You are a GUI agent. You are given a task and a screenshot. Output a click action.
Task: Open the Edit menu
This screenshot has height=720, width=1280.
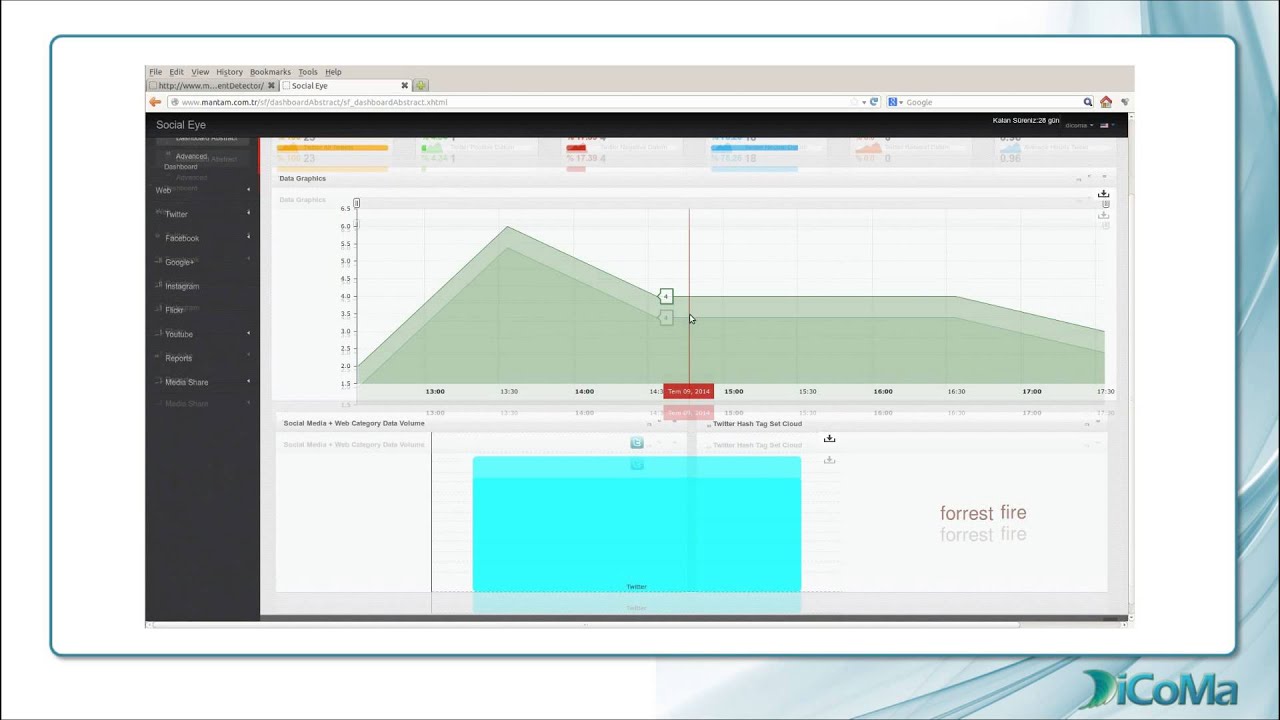[x=177, y=72]
